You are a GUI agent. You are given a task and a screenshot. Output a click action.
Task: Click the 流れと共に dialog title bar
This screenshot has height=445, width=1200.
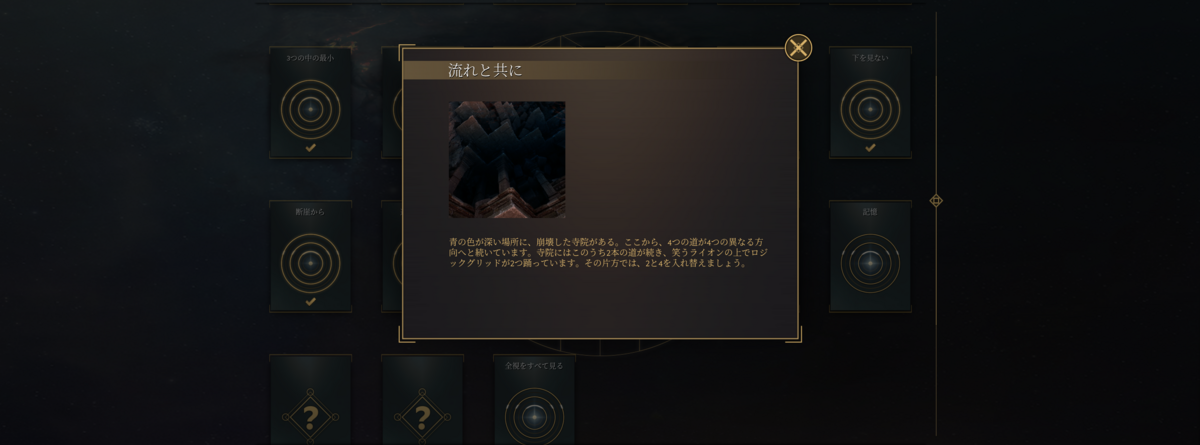point(600,70)
